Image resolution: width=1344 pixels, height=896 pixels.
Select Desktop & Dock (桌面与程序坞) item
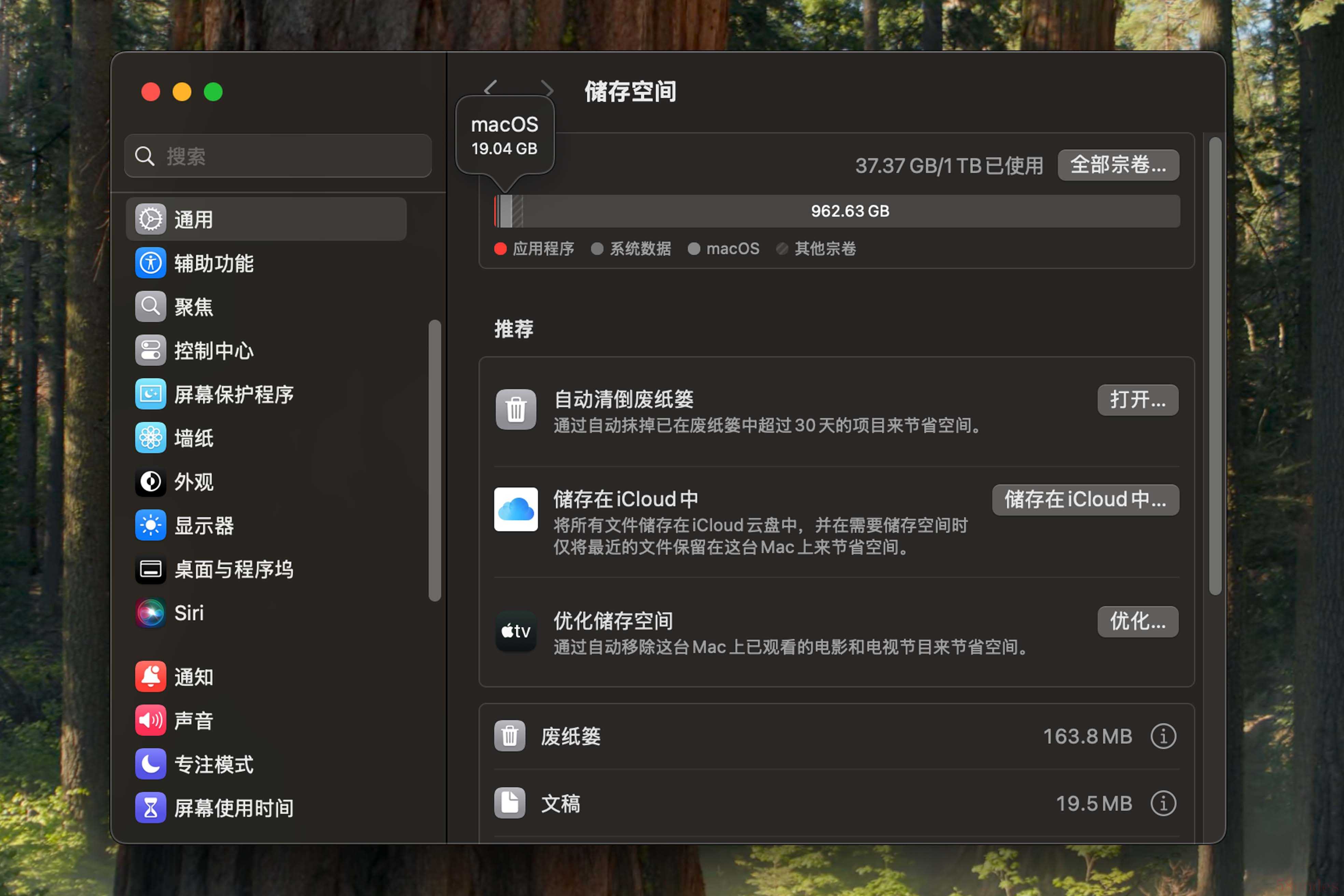coord(233,570)
